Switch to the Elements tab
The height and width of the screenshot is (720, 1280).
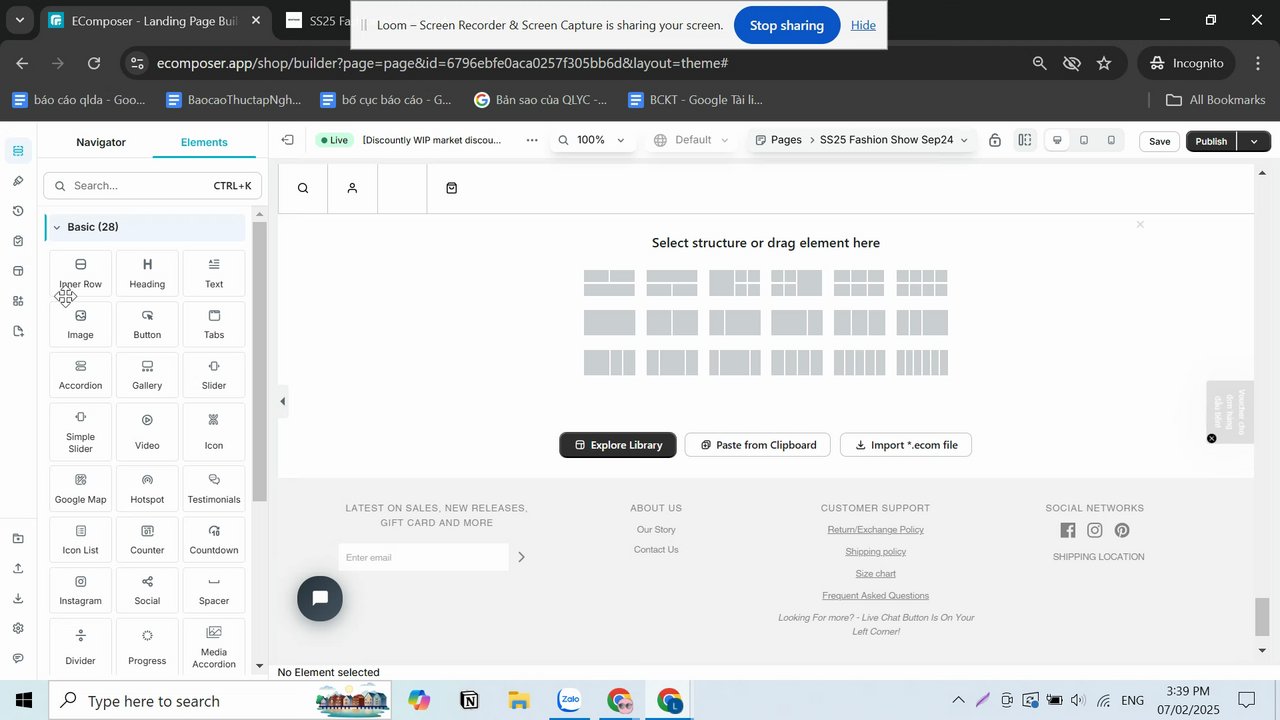[204, 142]
